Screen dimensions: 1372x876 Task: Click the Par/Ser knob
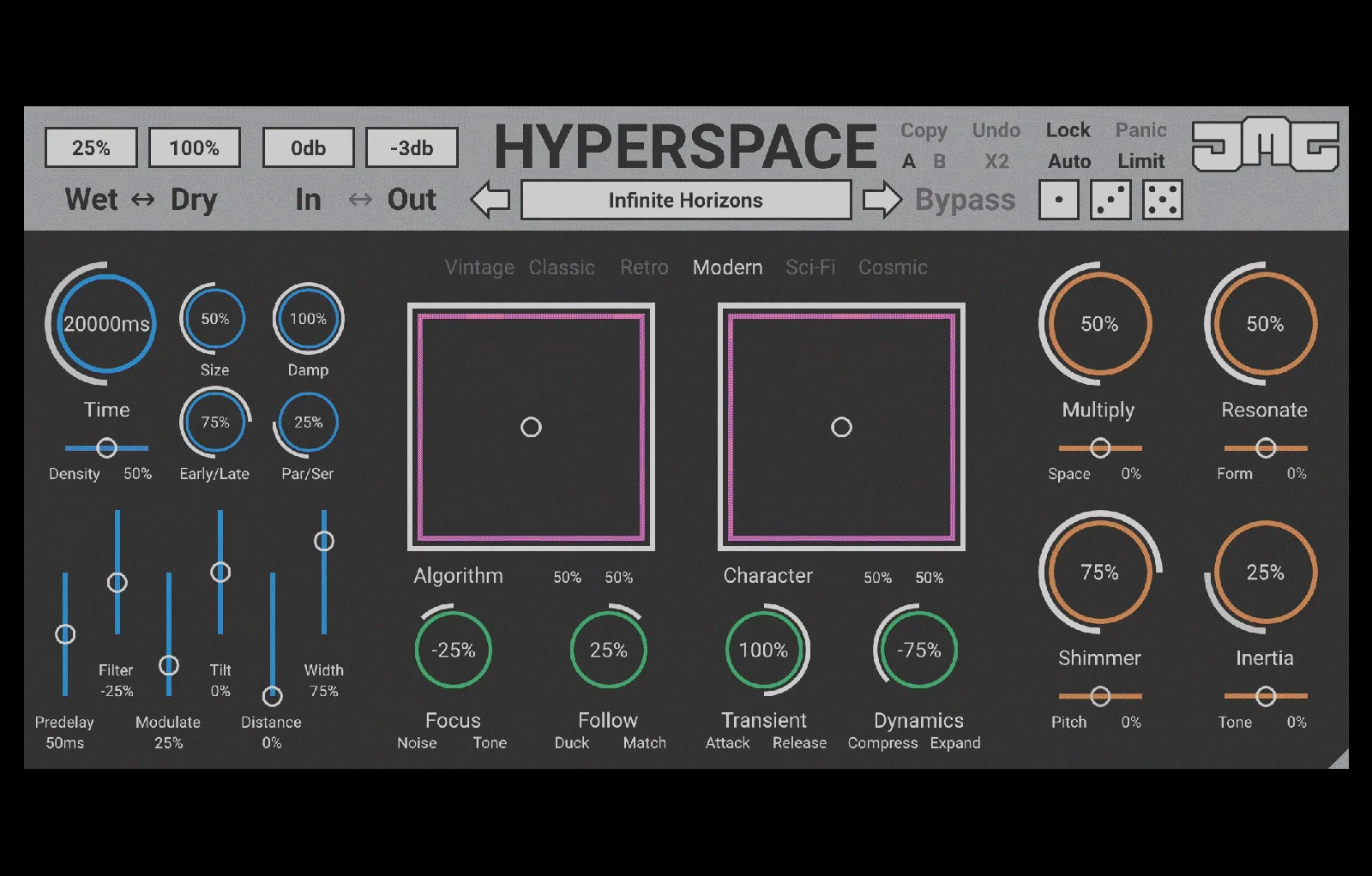308,423
